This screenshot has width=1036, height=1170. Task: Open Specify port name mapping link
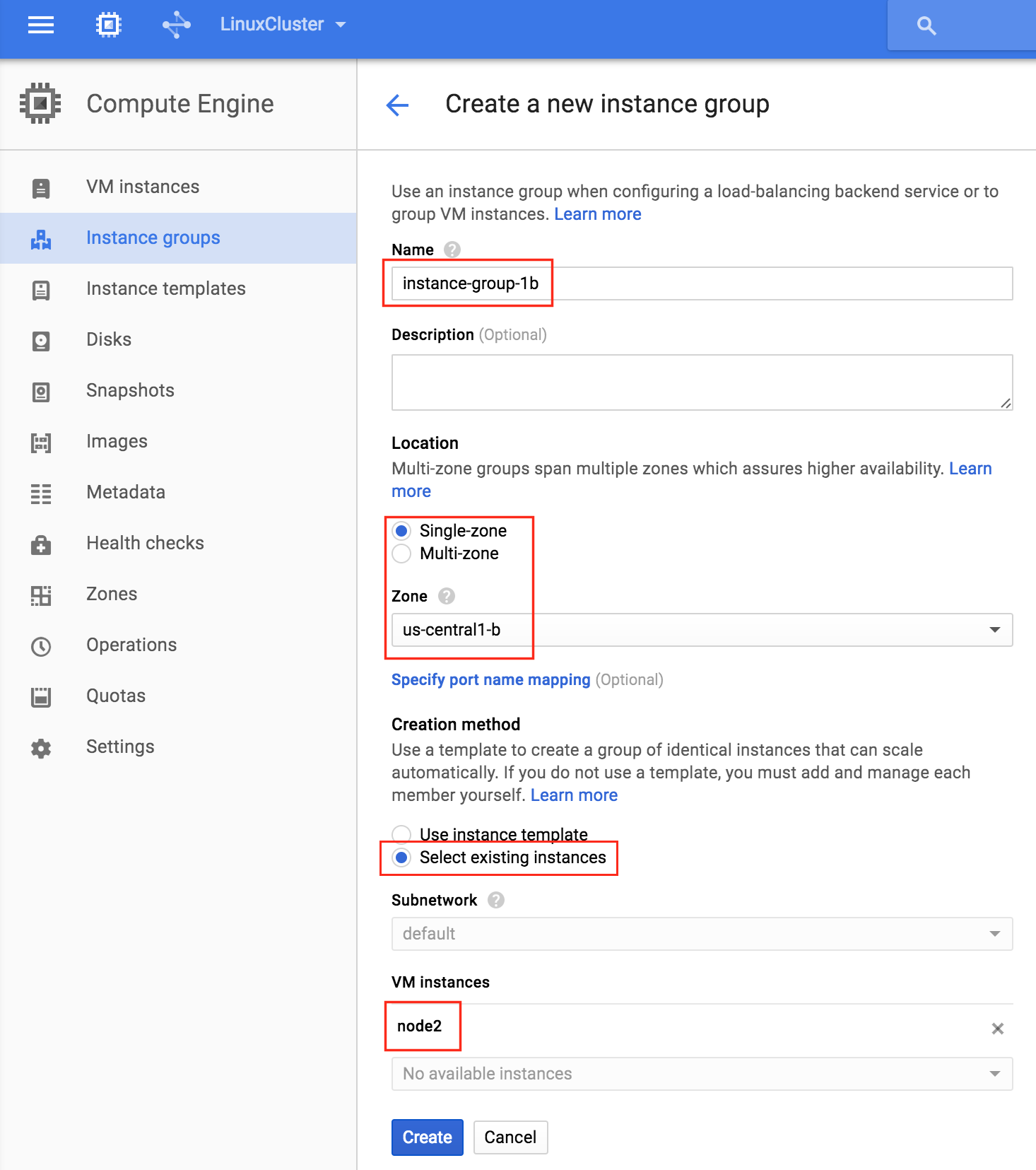coord(491,680)
